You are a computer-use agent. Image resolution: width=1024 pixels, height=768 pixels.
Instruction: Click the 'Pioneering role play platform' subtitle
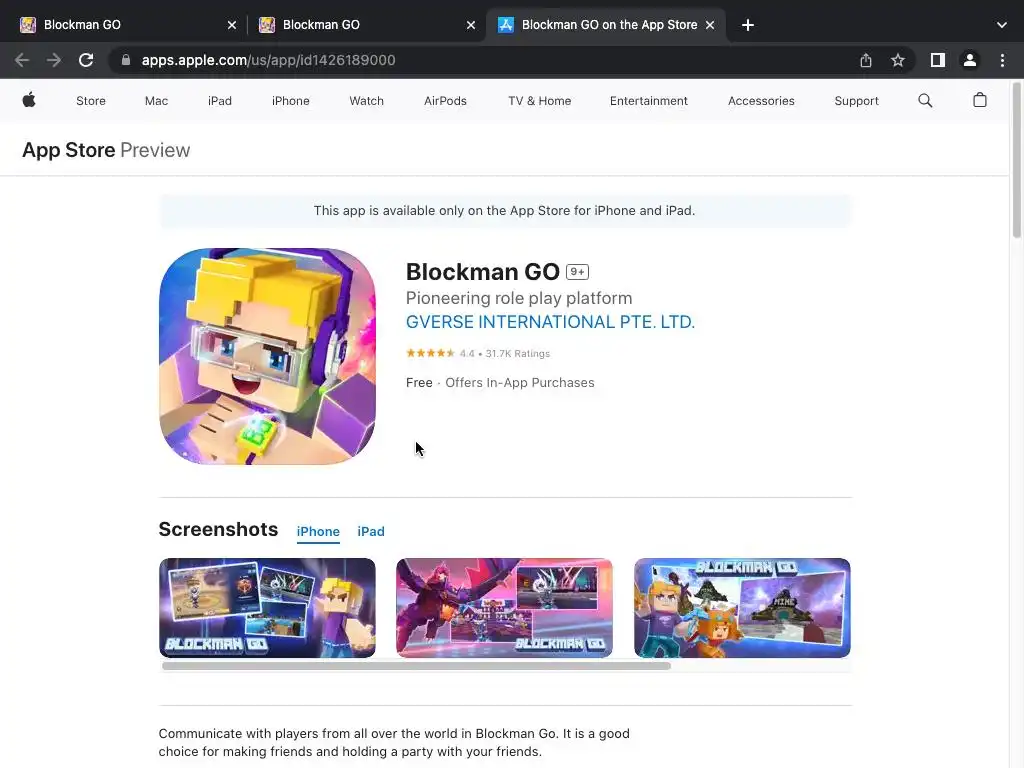coord(519,298)
